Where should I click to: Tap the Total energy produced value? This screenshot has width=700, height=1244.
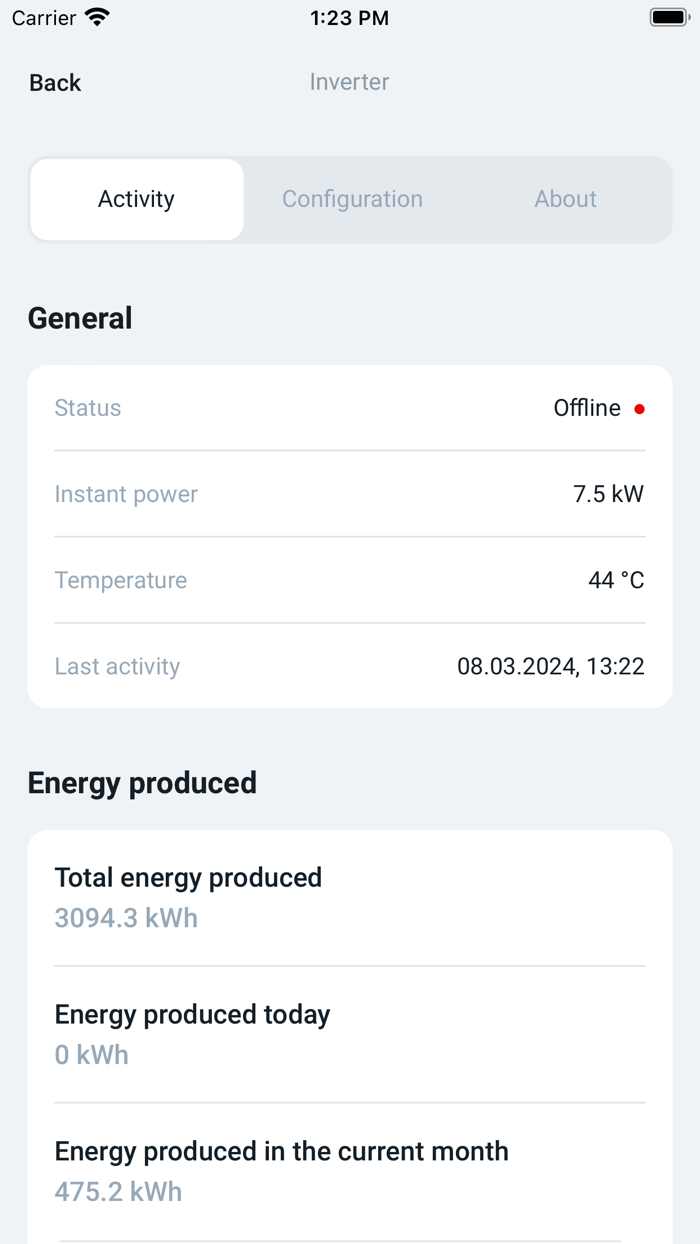[x=126, y=918]
